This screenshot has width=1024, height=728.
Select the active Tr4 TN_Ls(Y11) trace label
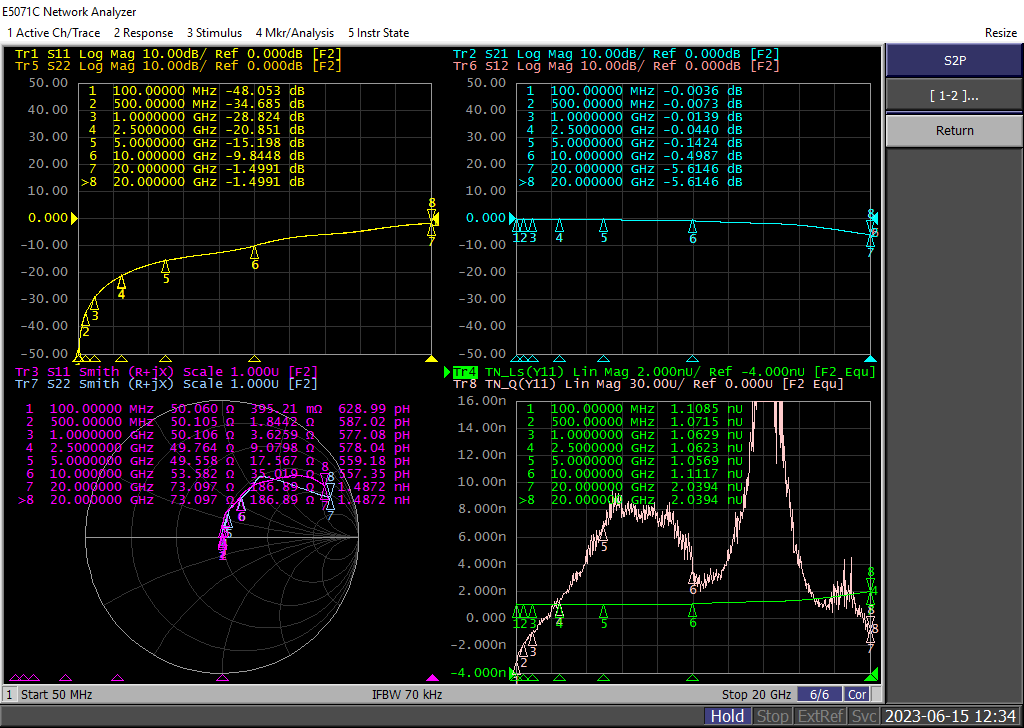(x=664, y=372)
